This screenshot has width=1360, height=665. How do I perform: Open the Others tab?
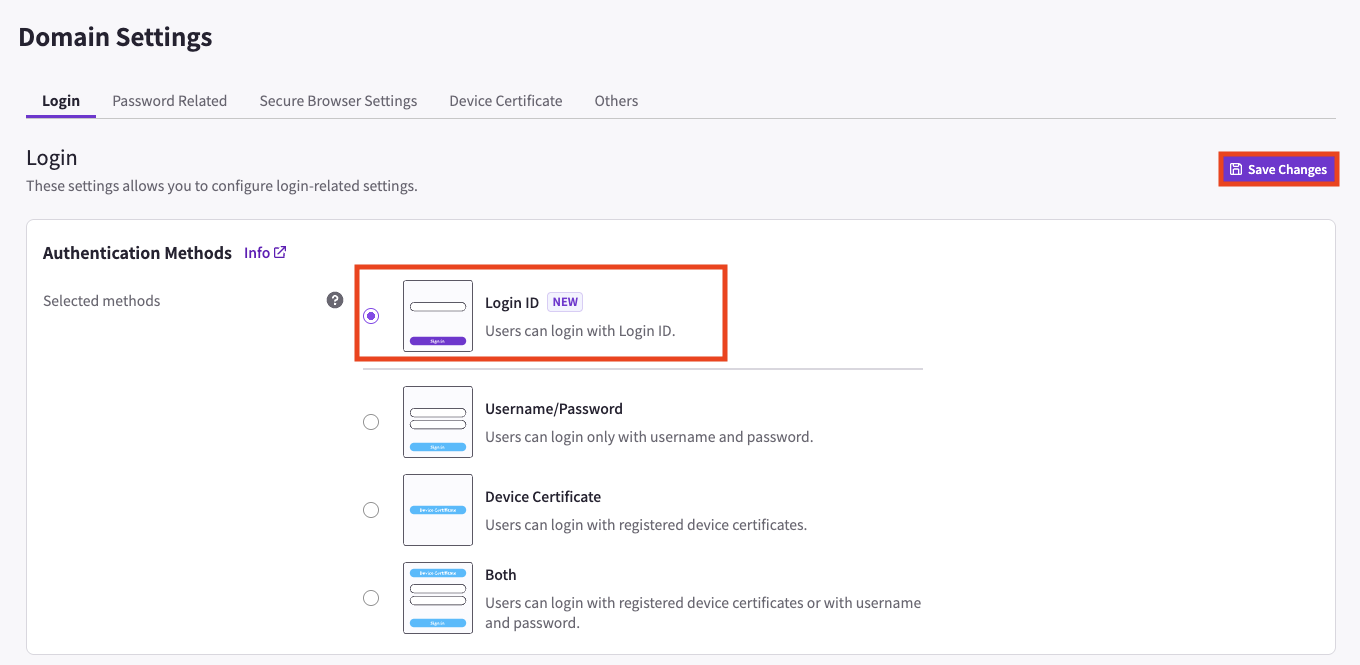(x=616, y=101)
